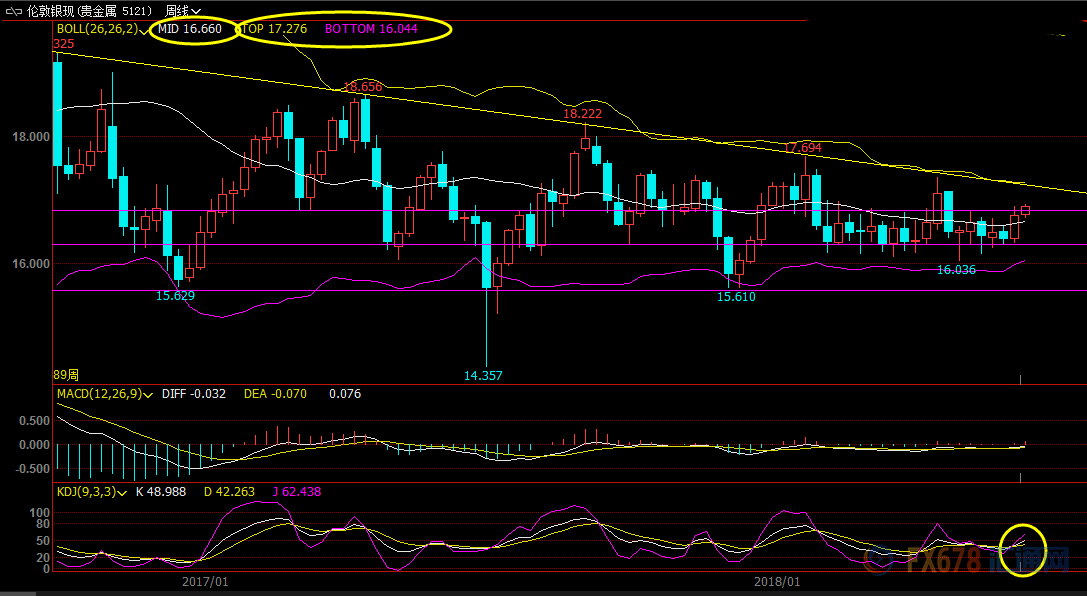Viewport: 1087px width, 596px height.
Task: Click the yellow-circled KDJ crossover area
Action: [x=1024, y=549]
